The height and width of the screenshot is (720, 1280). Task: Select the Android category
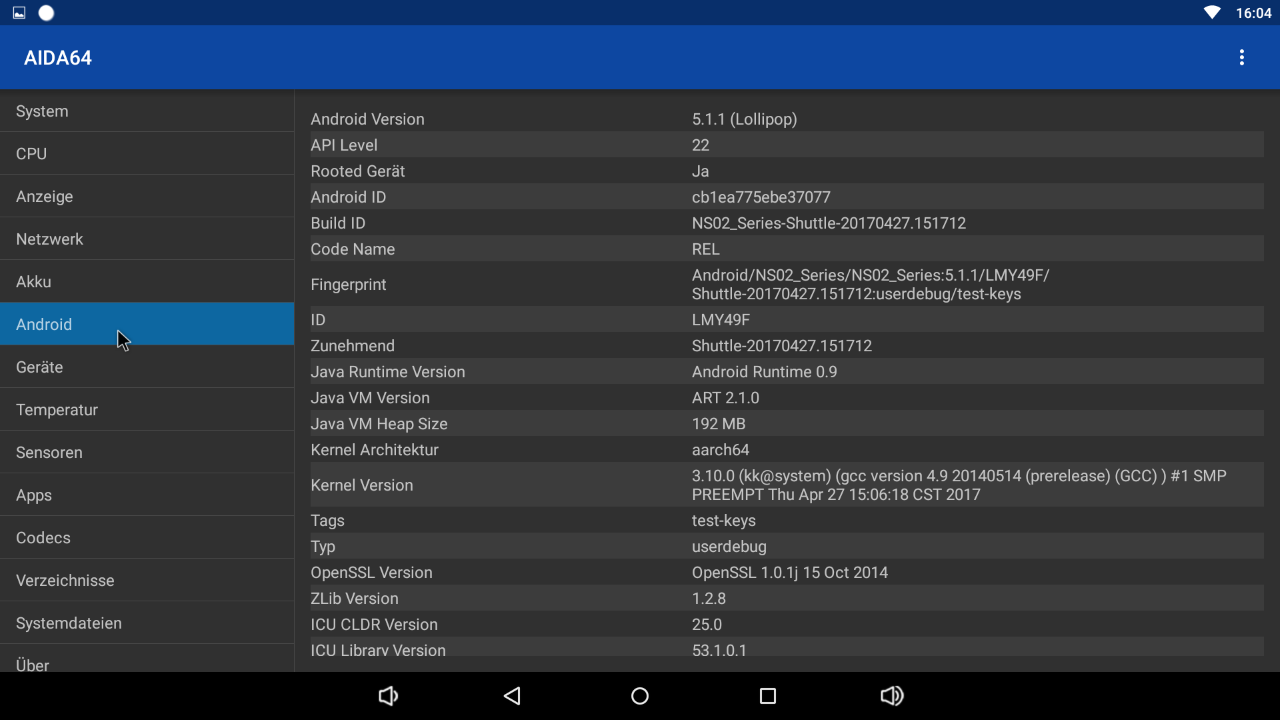[147, 324]
